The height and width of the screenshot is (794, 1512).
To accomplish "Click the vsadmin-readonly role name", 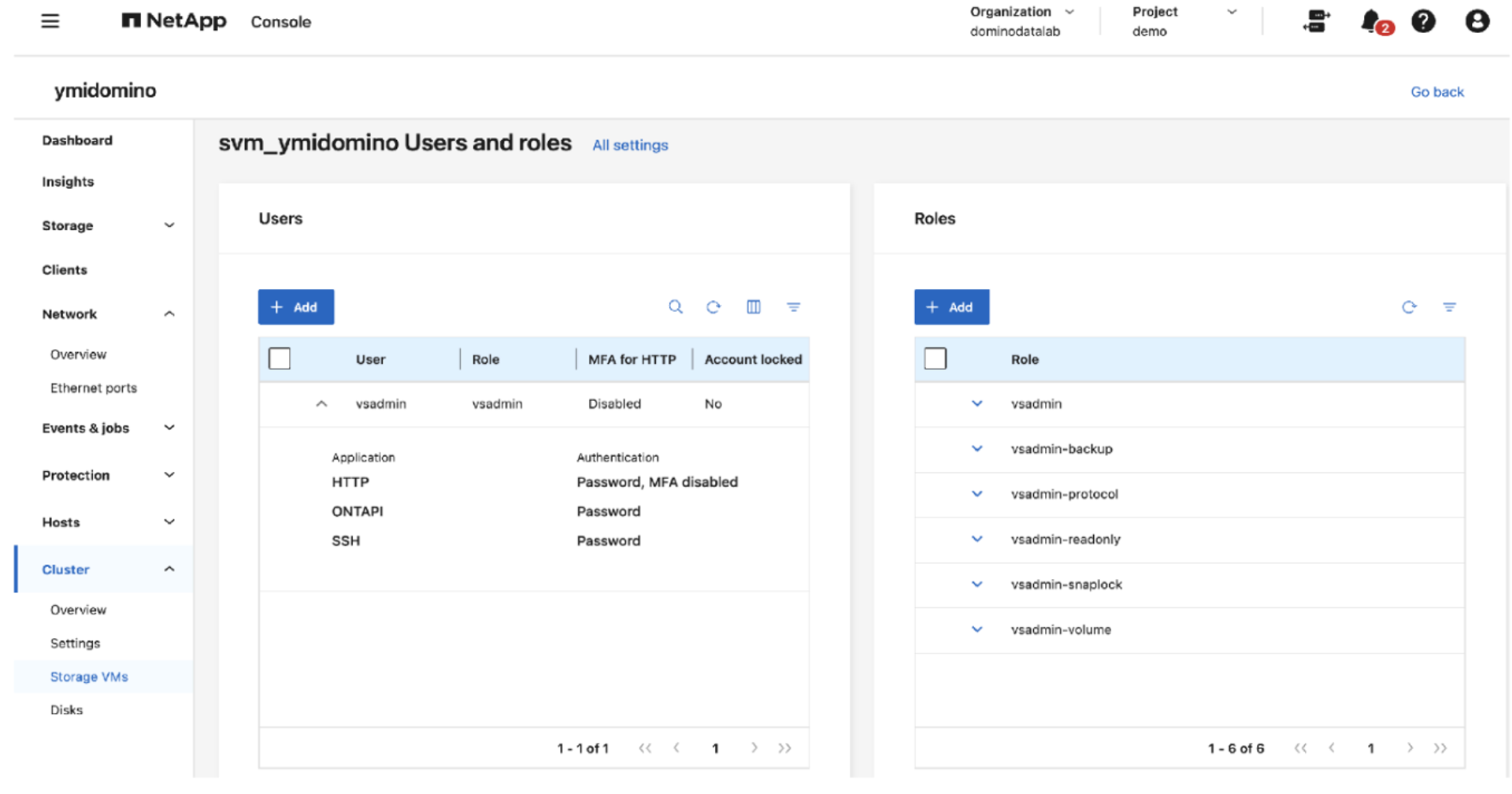I will (x=1065, y=540).
